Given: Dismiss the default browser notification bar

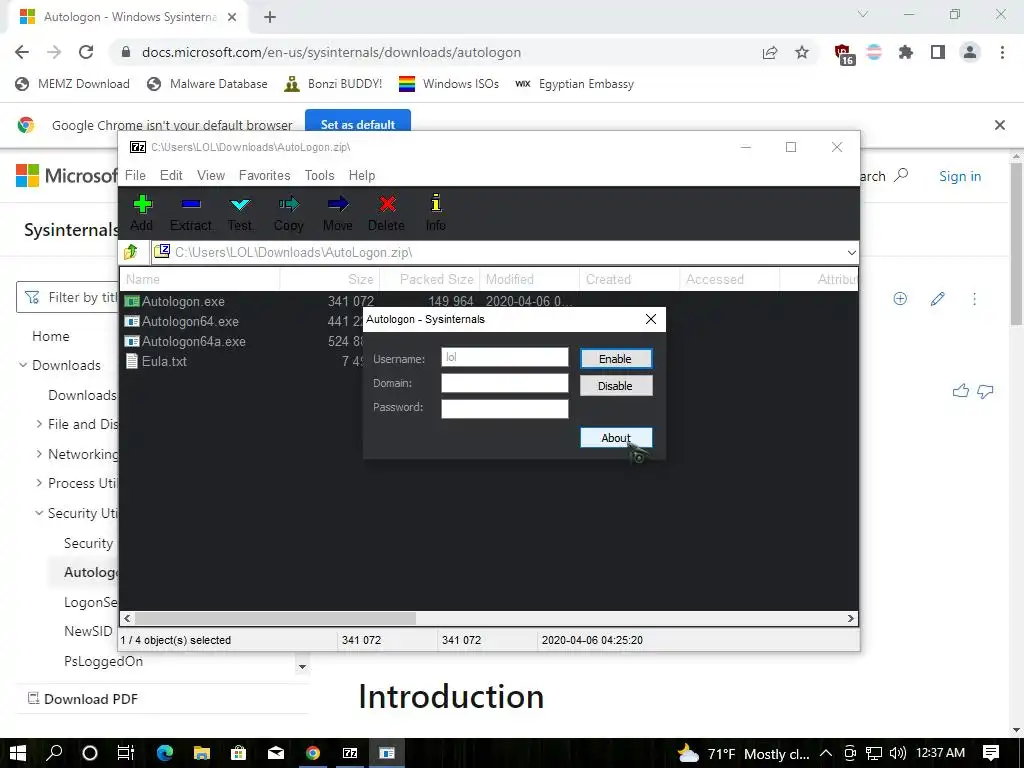Looking at the screenshot, I should pos(1000,125).
